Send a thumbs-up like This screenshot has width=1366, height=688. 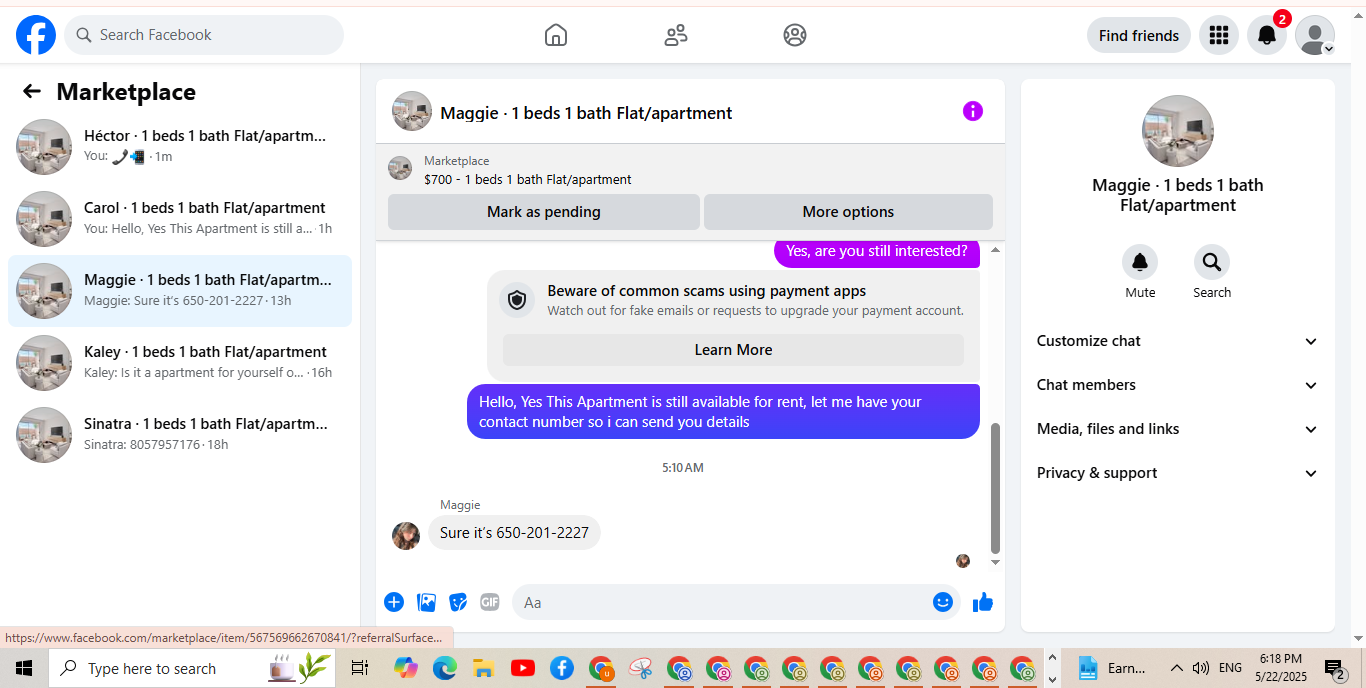[983, 602]
